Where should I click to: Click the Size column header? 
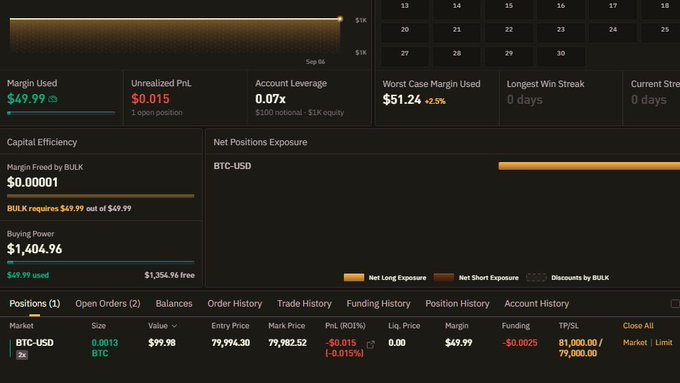[98, 326]
